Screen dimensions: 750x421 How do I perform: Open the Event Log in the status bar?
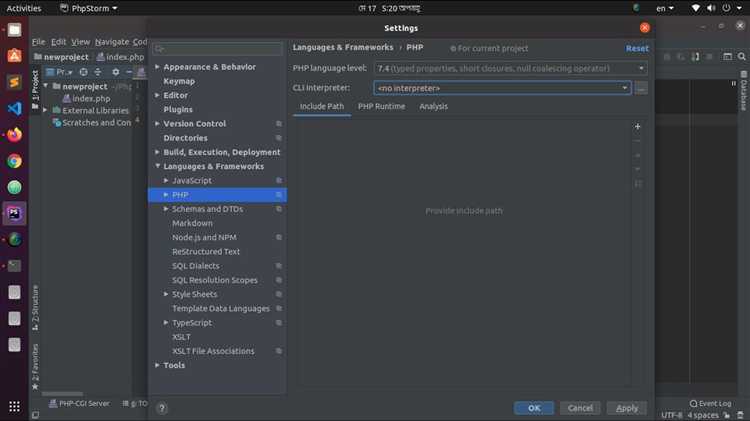point(710,403)
